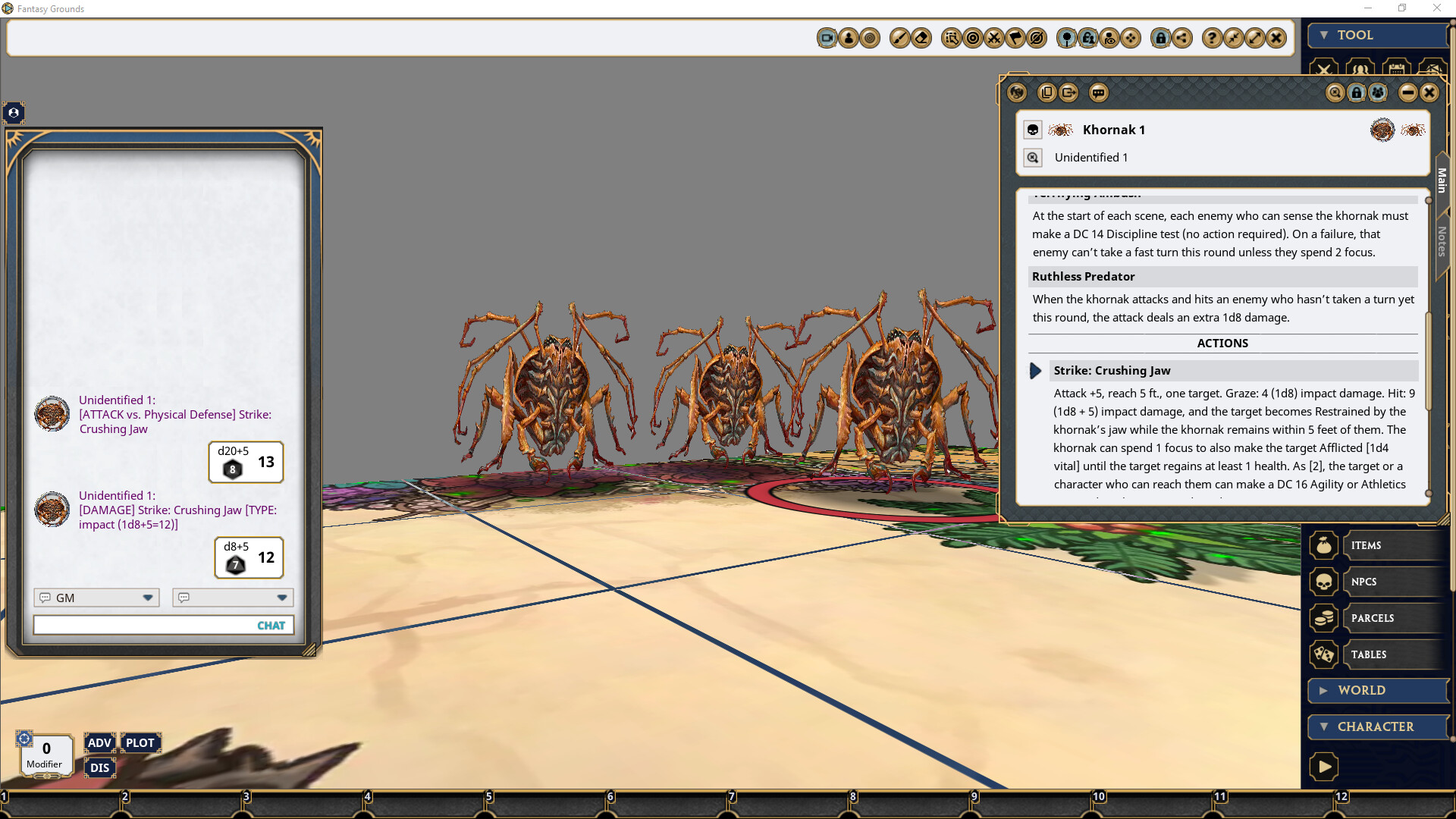
Task: Click the DIS disadvantage button
Action: click(x=99, y=767)
